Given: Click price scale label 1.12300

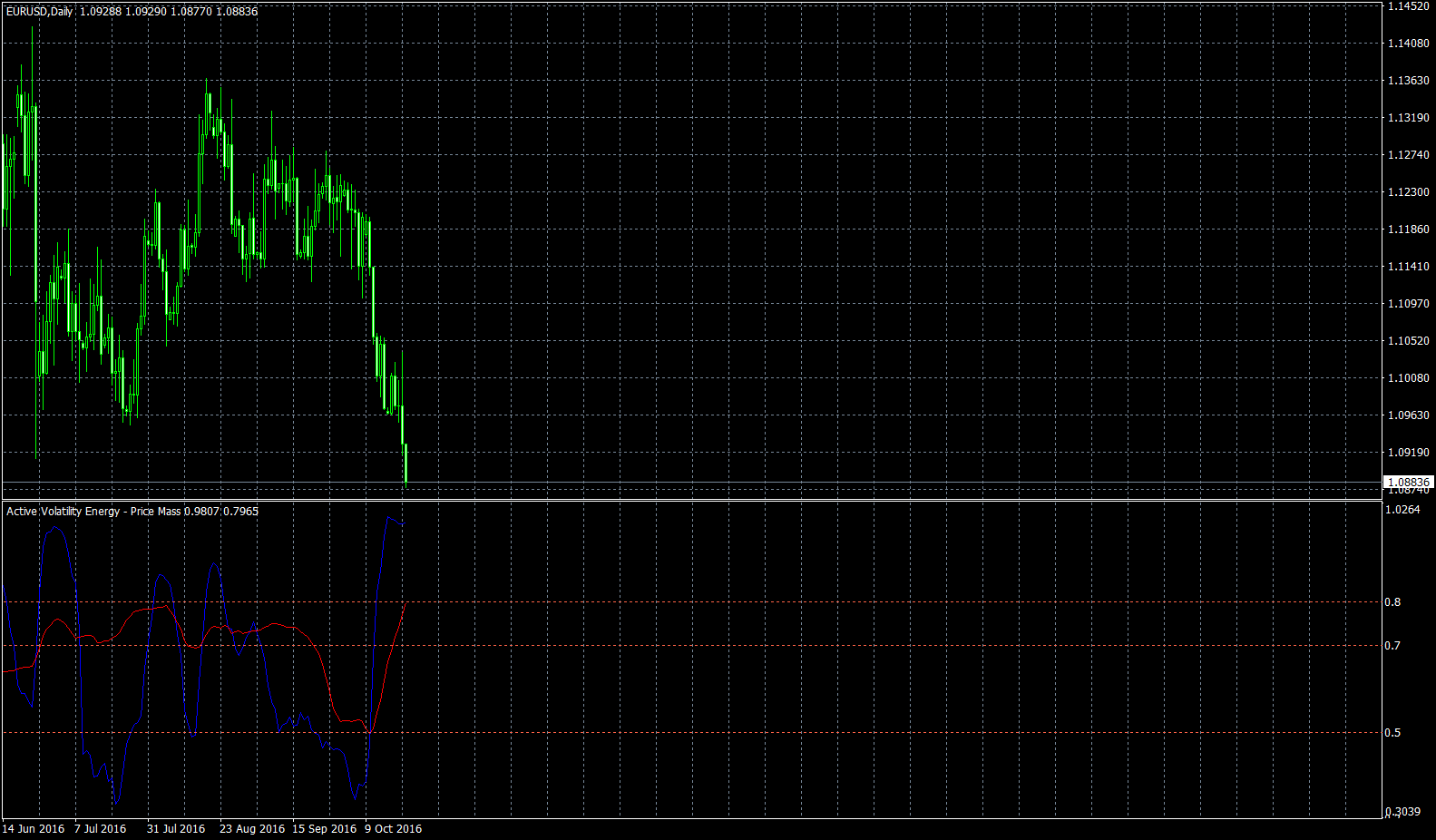Looking at the screenshot, I should pos(1408,192).
